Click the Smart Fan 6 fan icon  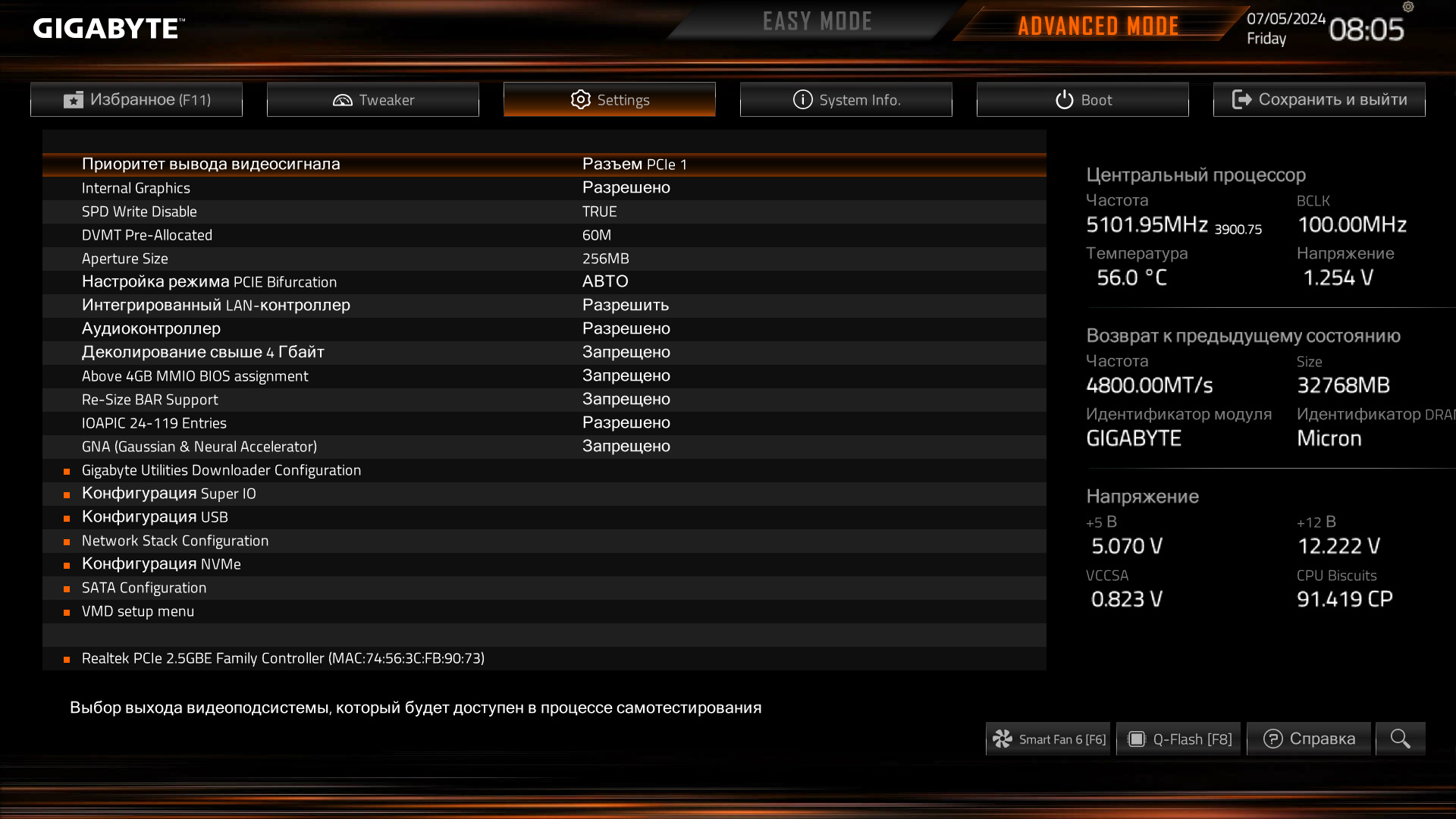[x=1003, y=739]
